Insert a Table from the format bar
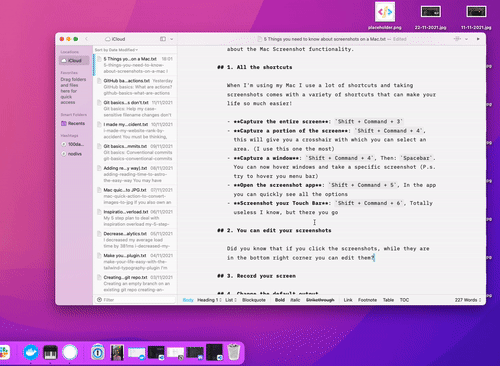Screen dimensions: 500x366 (388, 300)
